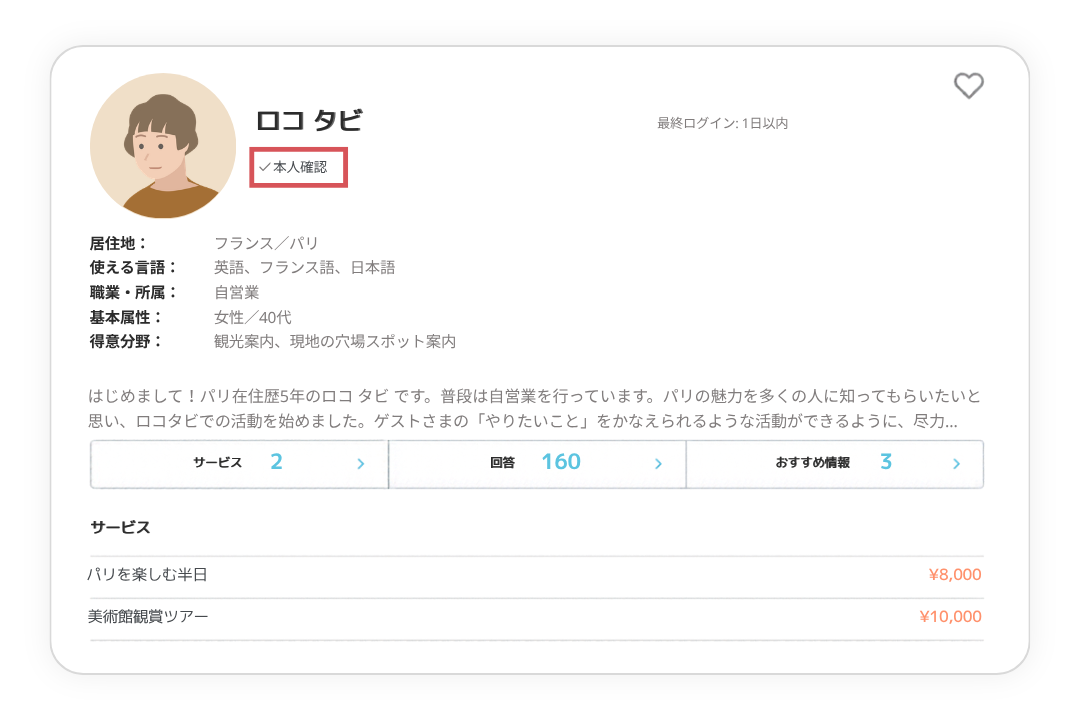
Task: Favorite this profile with the heart icon
Action: pyautogui.click(x=968, y=85)
